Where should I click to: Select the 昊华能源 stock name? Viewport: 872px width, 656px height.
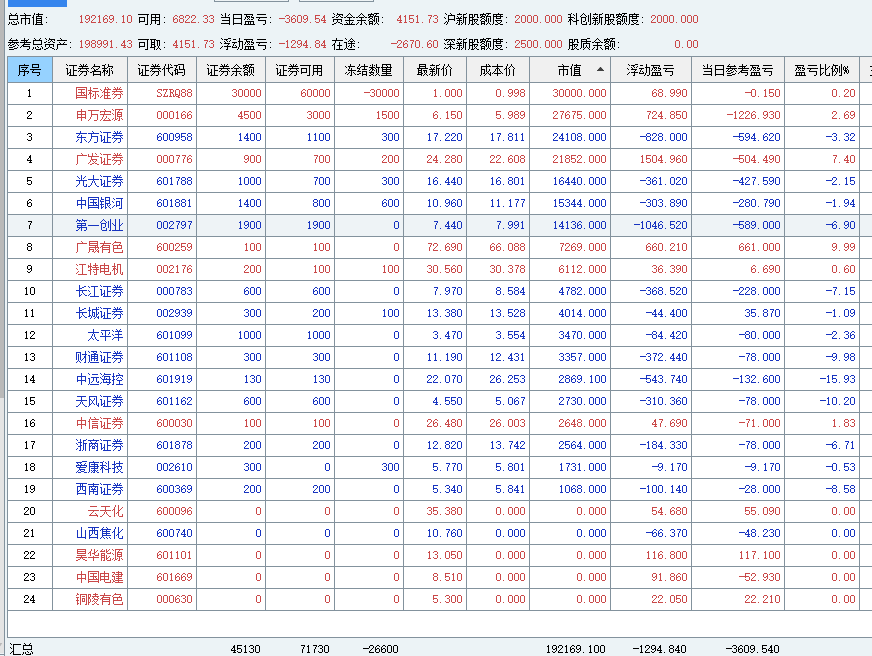click(x=99, y=555)
